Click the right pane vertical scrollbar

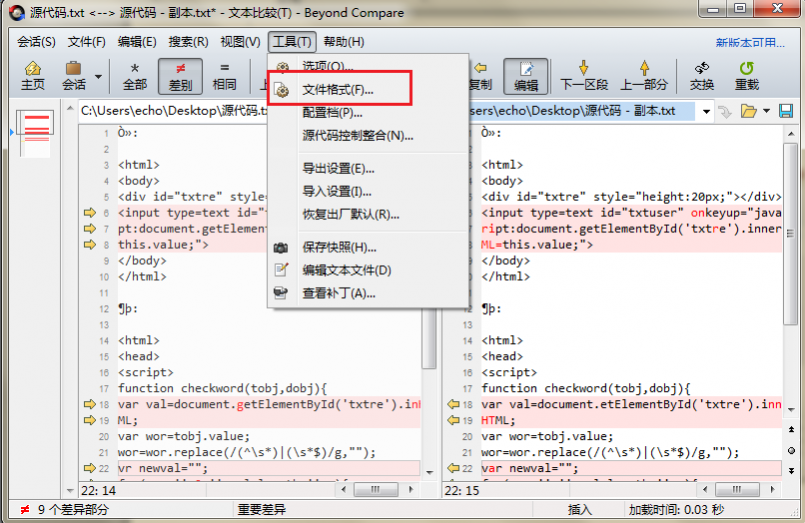[x=791, y=234]
